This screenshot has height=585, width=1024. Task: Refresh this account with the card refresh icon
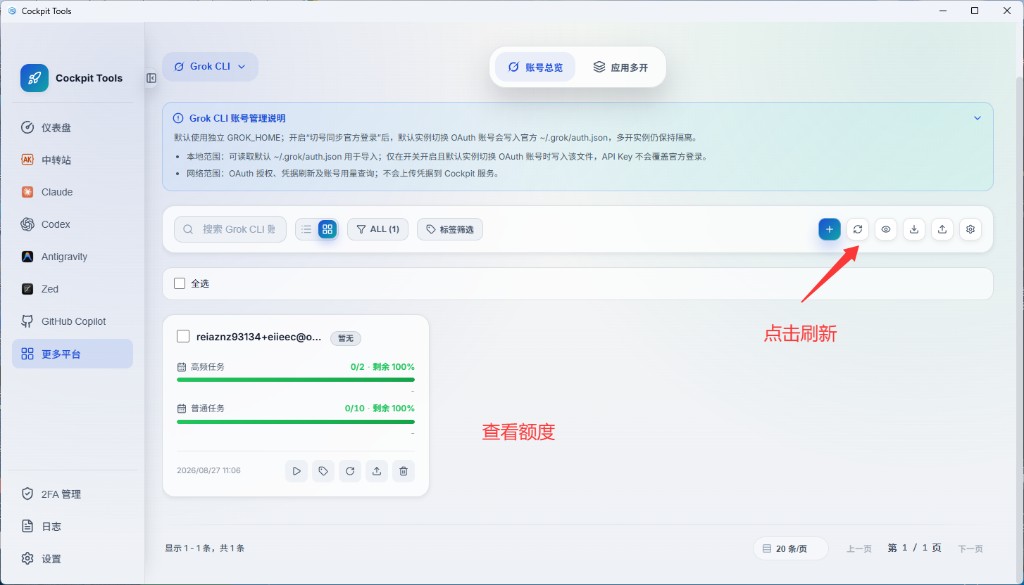(350, 471)
